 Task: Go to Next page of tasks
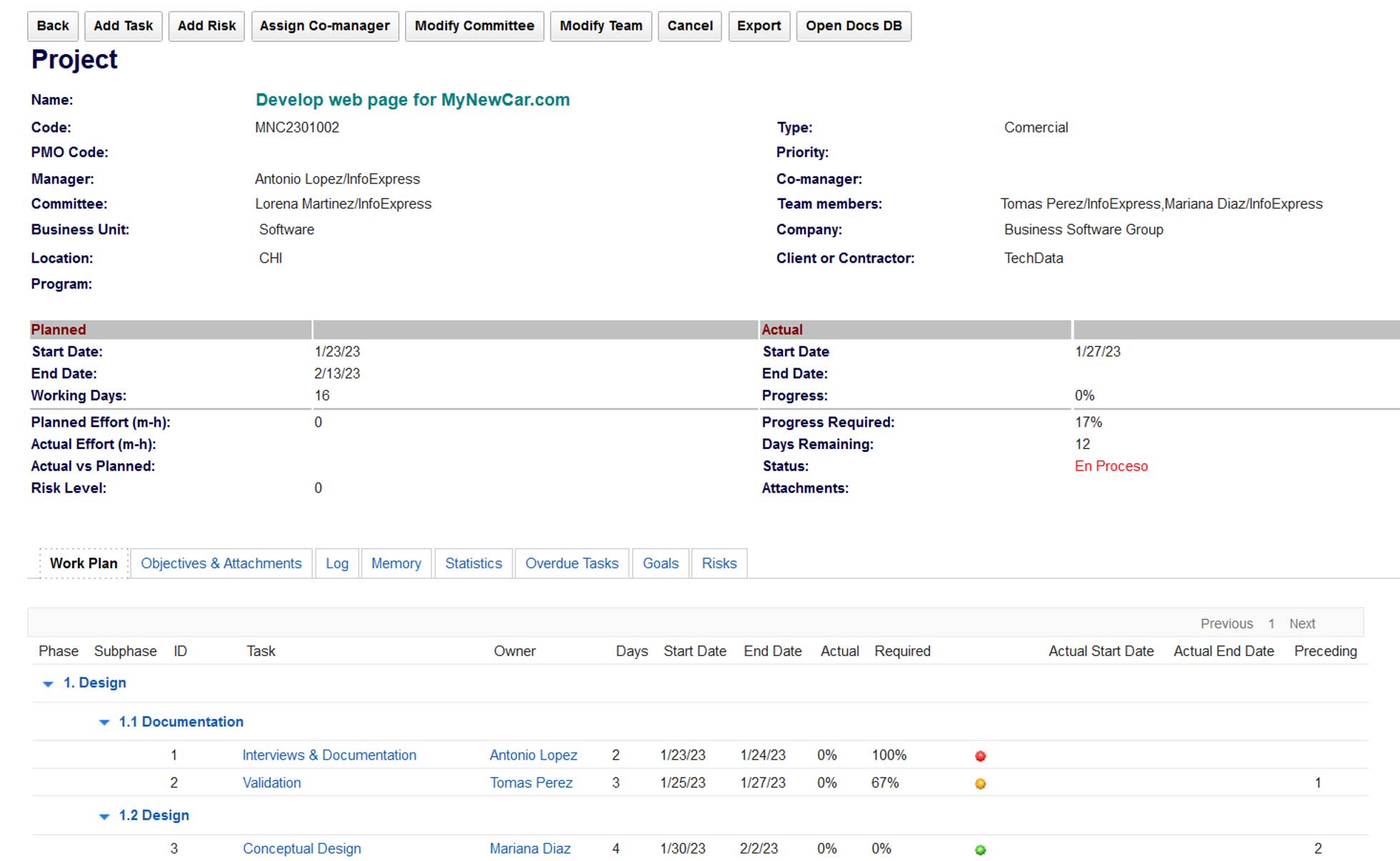(x=1302, y=623)
